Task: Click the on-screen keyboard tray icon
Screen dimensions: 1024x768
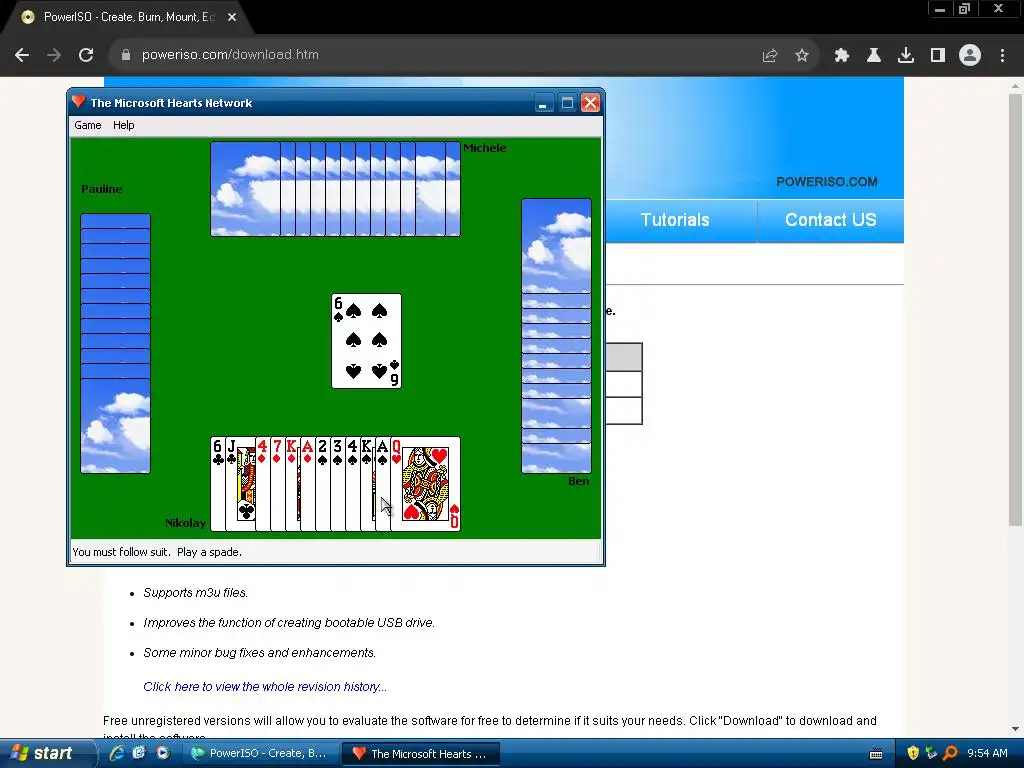Action: point(876,754)
